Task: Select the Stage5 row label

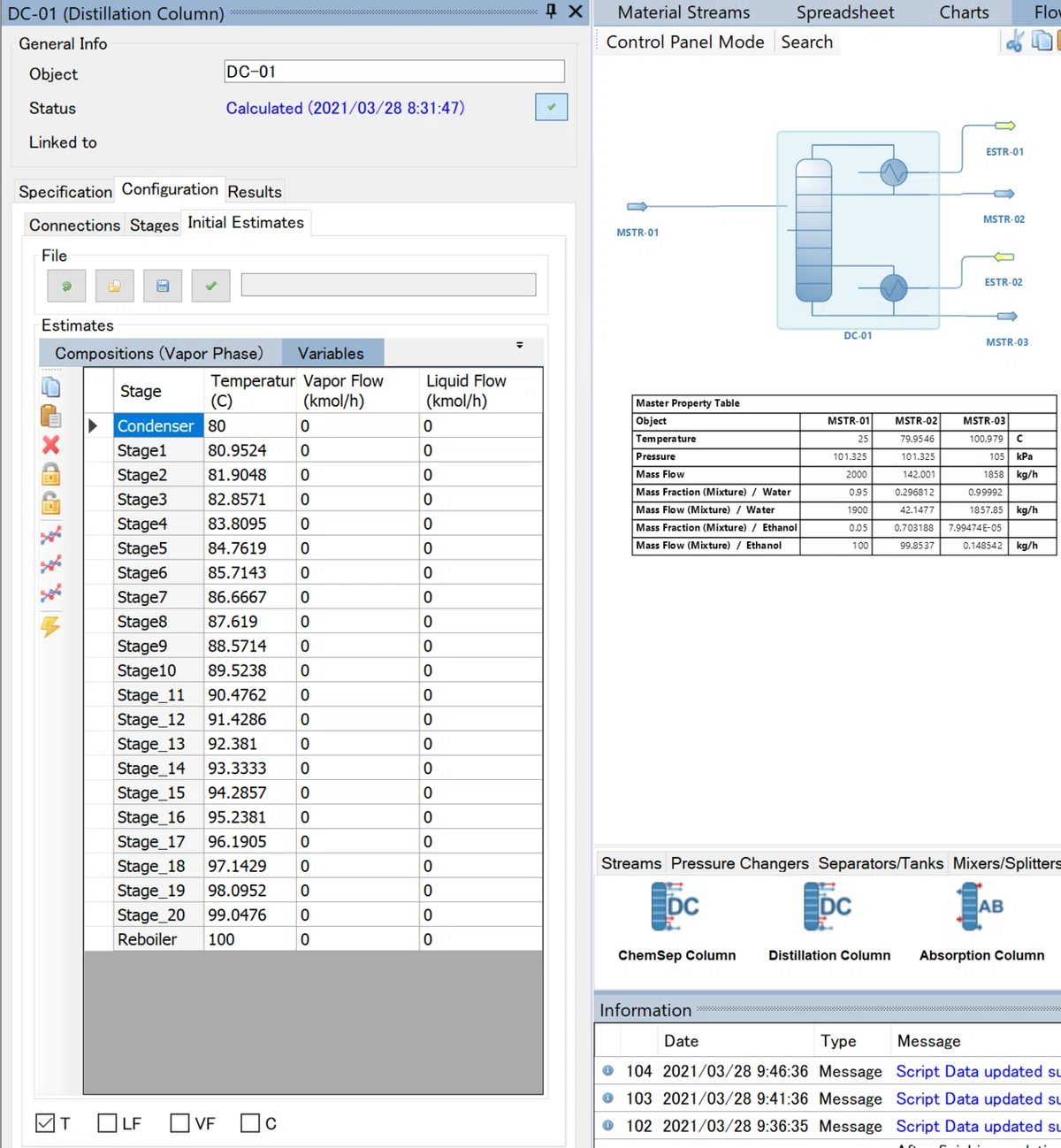Action: click(x=158, y=548)
